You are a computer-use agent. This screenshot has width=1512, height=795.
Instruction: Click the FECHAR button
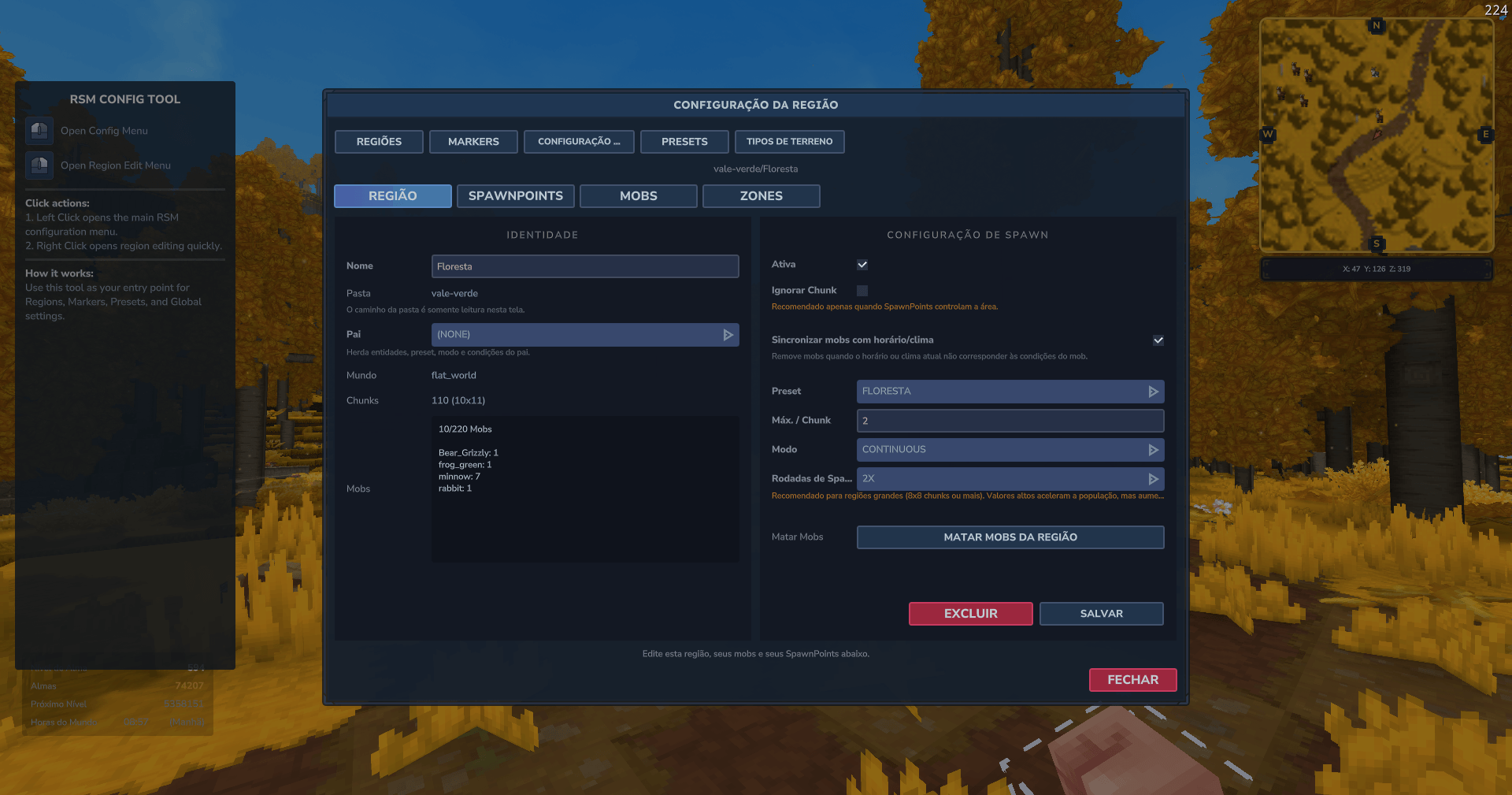1133,680
